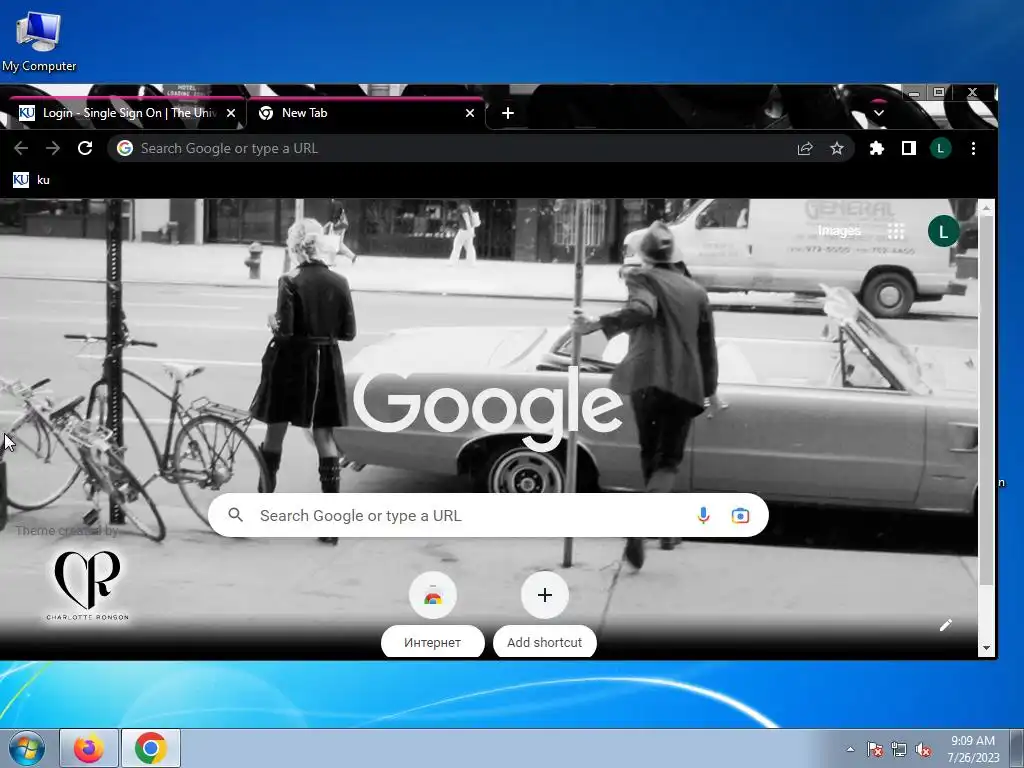Open the Windows Start menu
Image resolution: width=1024 pixels, height=768 pixels.
point(27,748)
